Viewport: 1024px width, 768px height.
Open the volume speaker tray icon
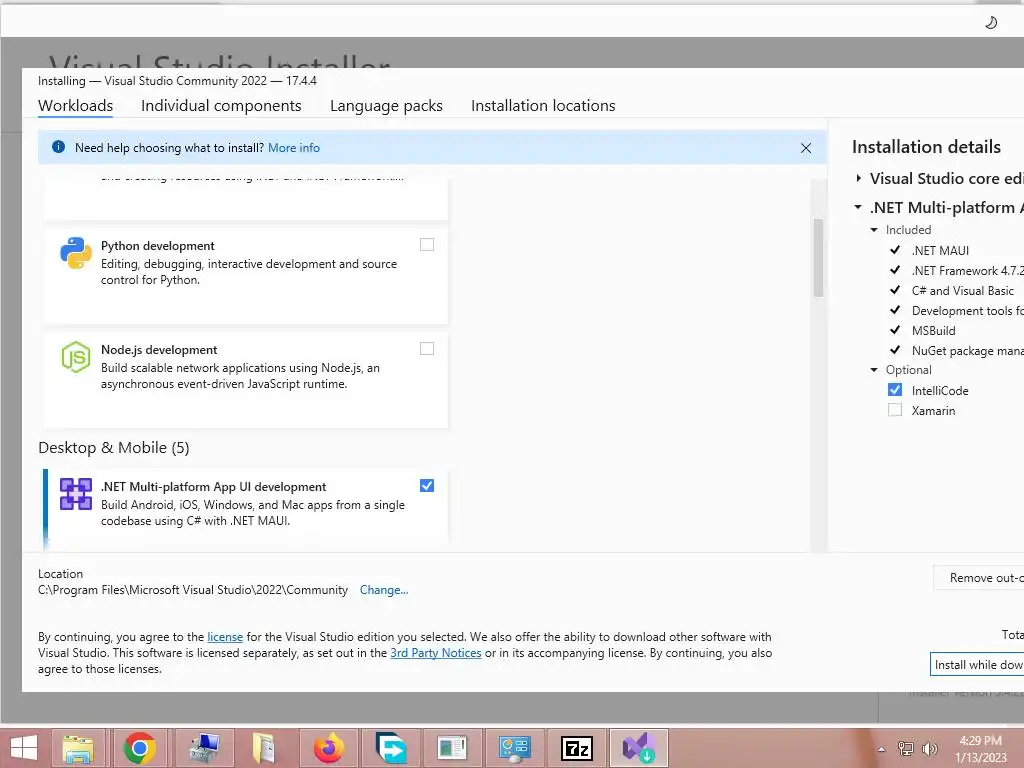pyautogui.click(x=929, y=748)
